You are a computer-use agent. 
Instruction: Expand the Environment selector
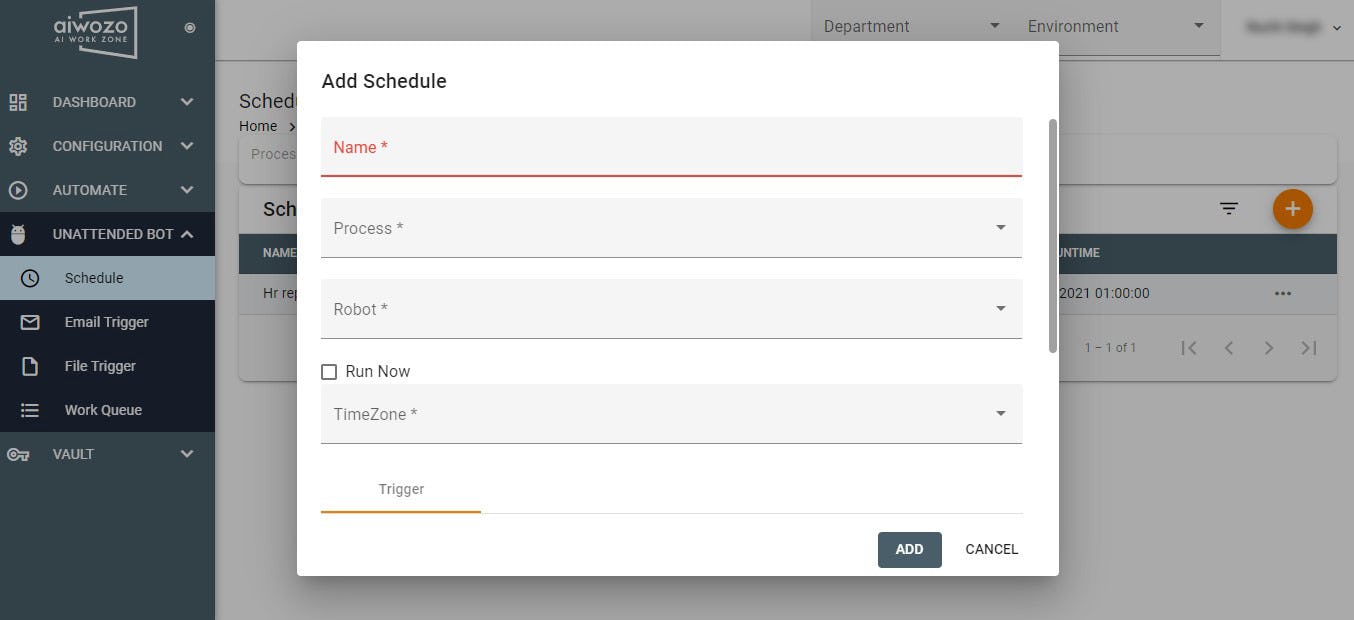point(1116,27)
